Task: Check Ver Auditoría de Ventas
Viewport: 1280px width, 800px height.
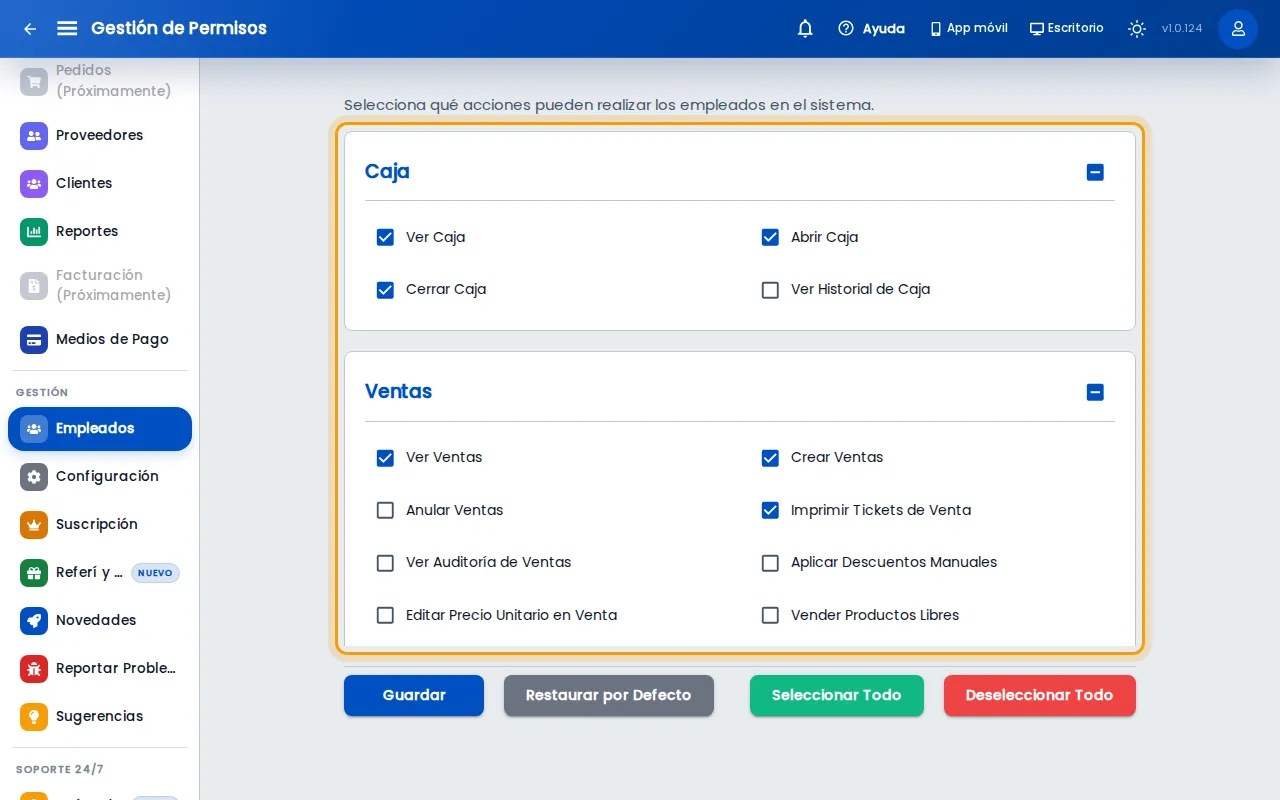Action: [385, 563]
